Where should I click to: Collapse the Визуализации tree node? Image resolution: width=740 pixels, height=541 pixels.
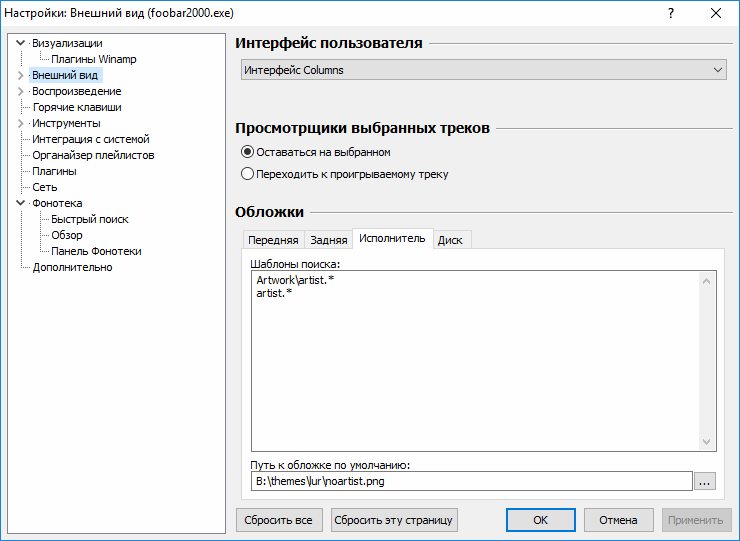click(20, 43)
